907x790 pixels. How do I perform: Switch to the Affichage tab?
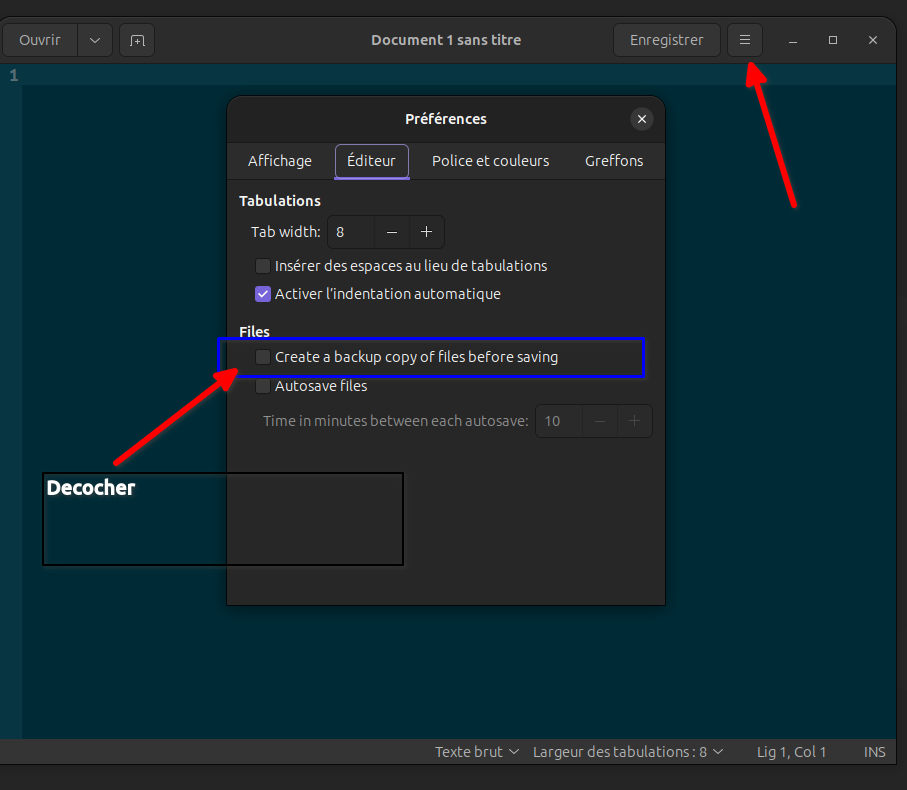pos(280,161)
